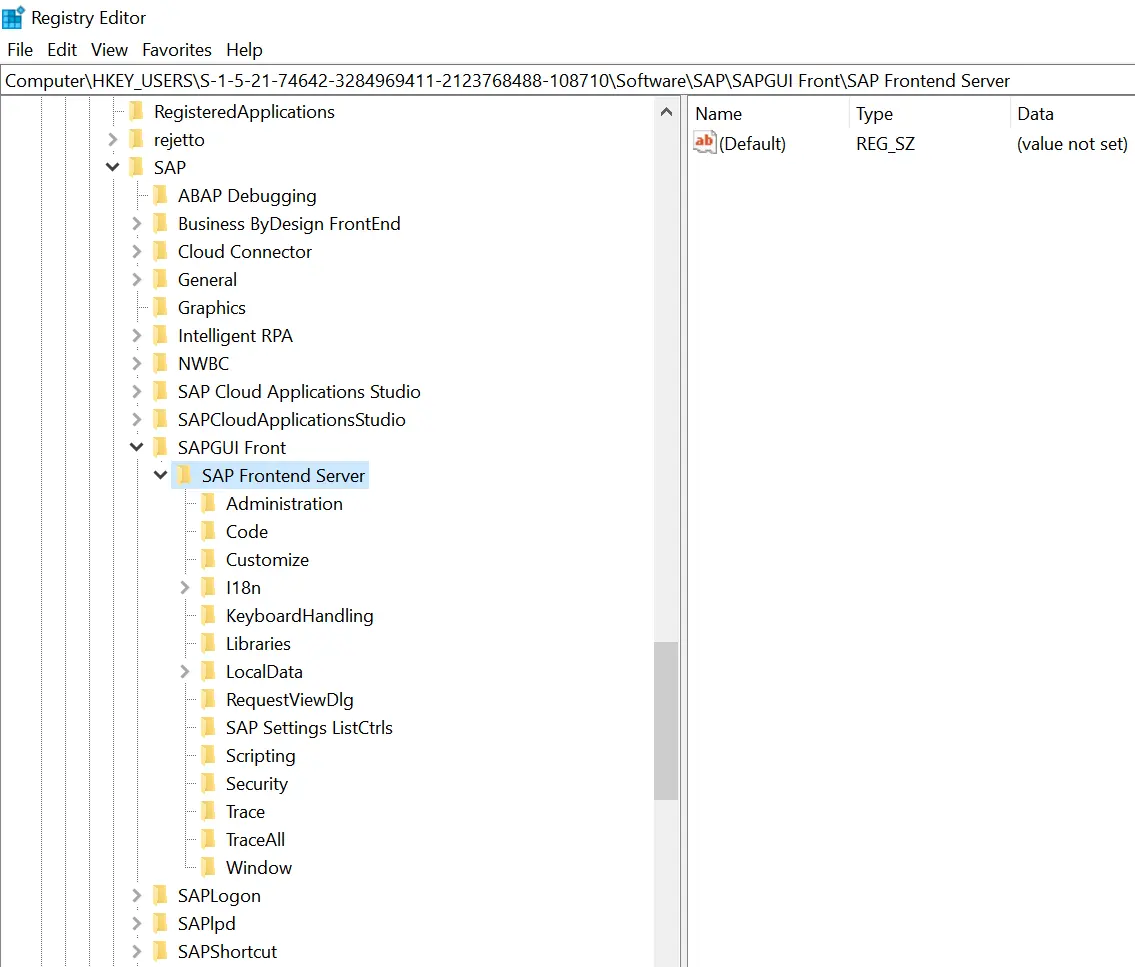This screenshot has height=967, width=1135.
Task: Click the rejetto folder icon
Action: (x=137, y=140)
